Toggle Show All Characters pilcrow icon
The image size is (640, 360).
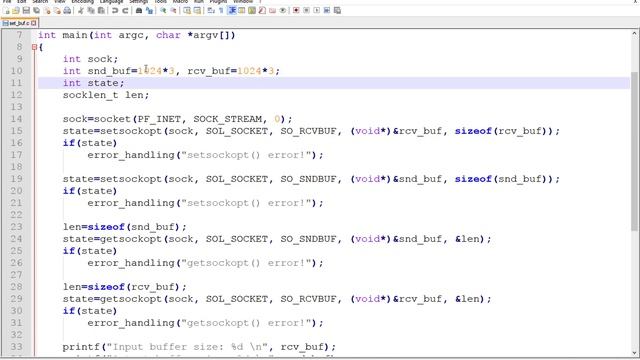click(x=221, y=10)
